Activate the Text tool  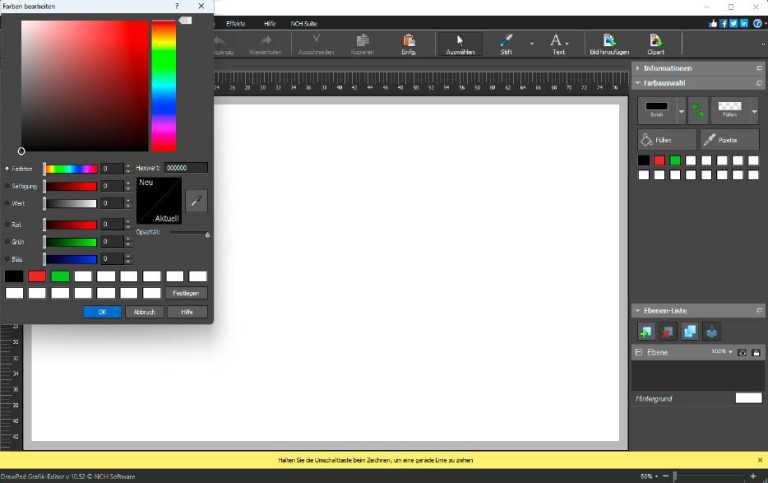click(x=558, y=43)
